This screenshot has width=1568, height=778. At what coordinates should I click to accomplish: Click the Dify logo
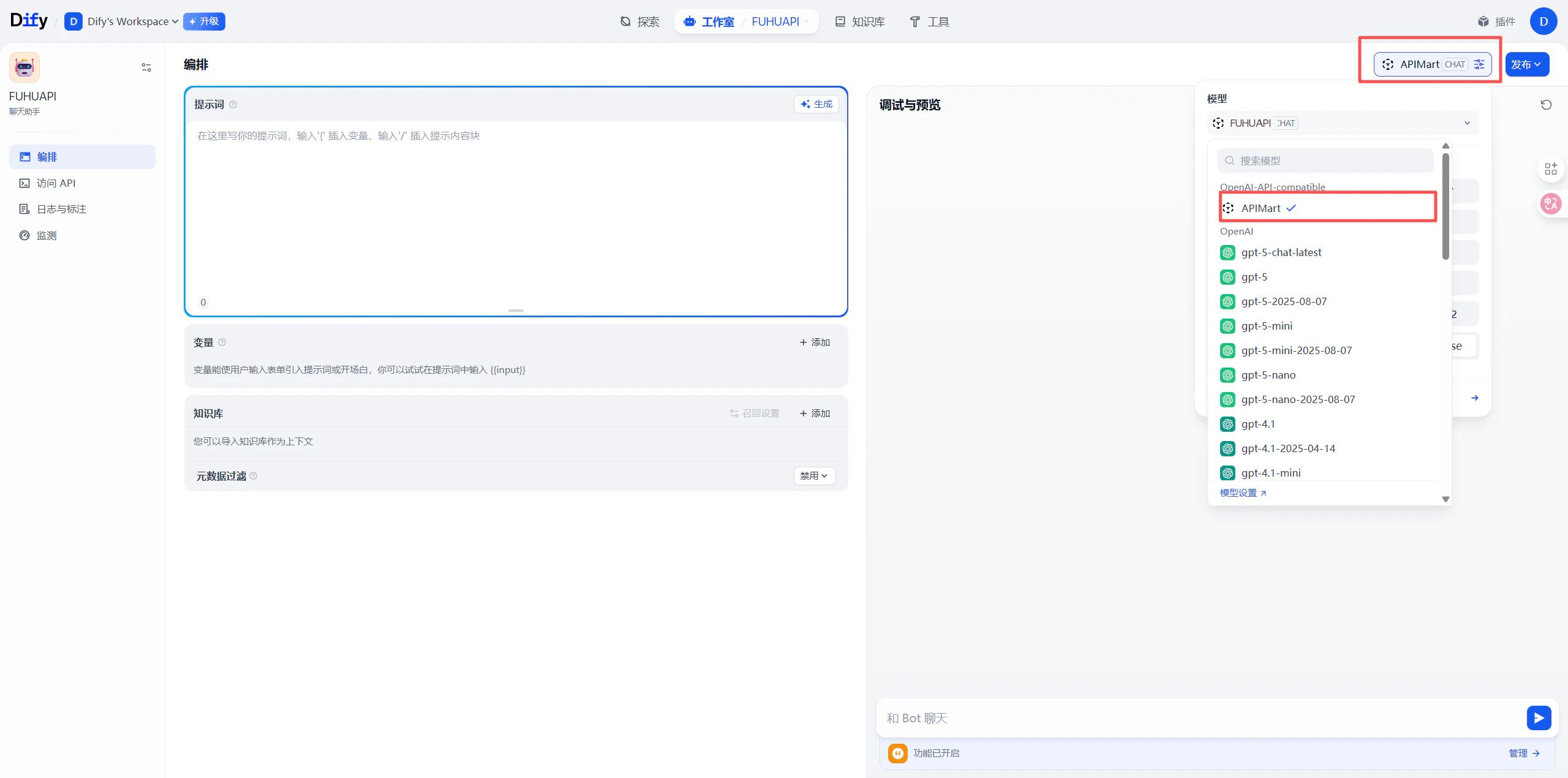[x=29, y=21]
